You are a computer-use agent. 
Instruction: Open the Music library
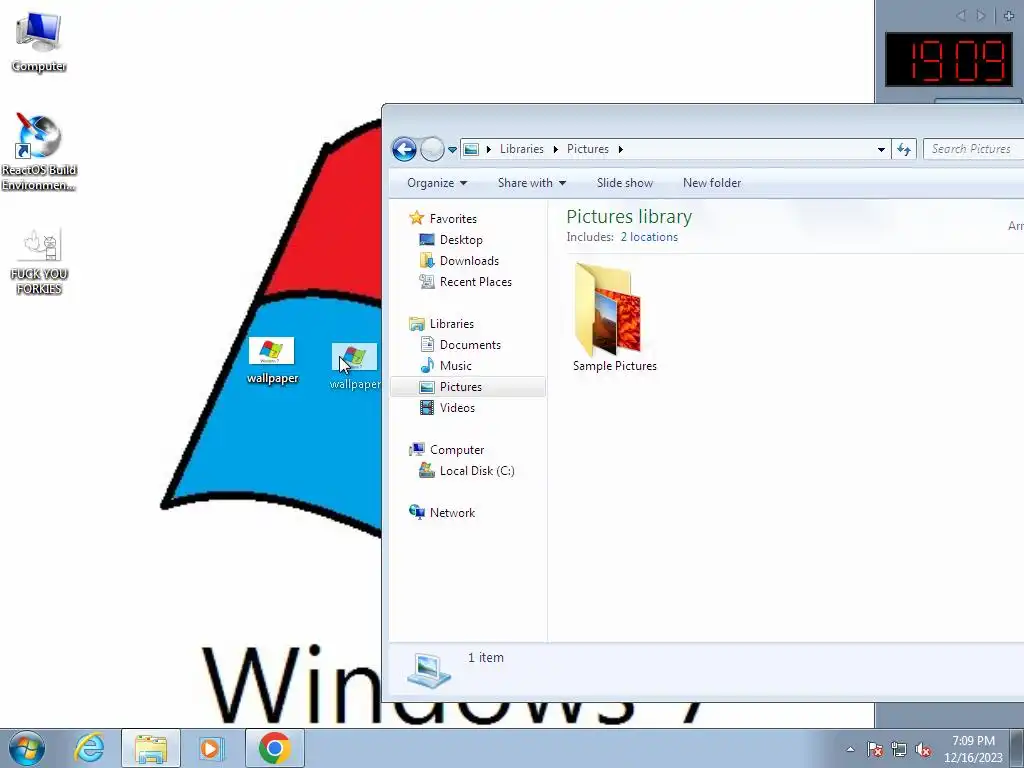(455, 366)
